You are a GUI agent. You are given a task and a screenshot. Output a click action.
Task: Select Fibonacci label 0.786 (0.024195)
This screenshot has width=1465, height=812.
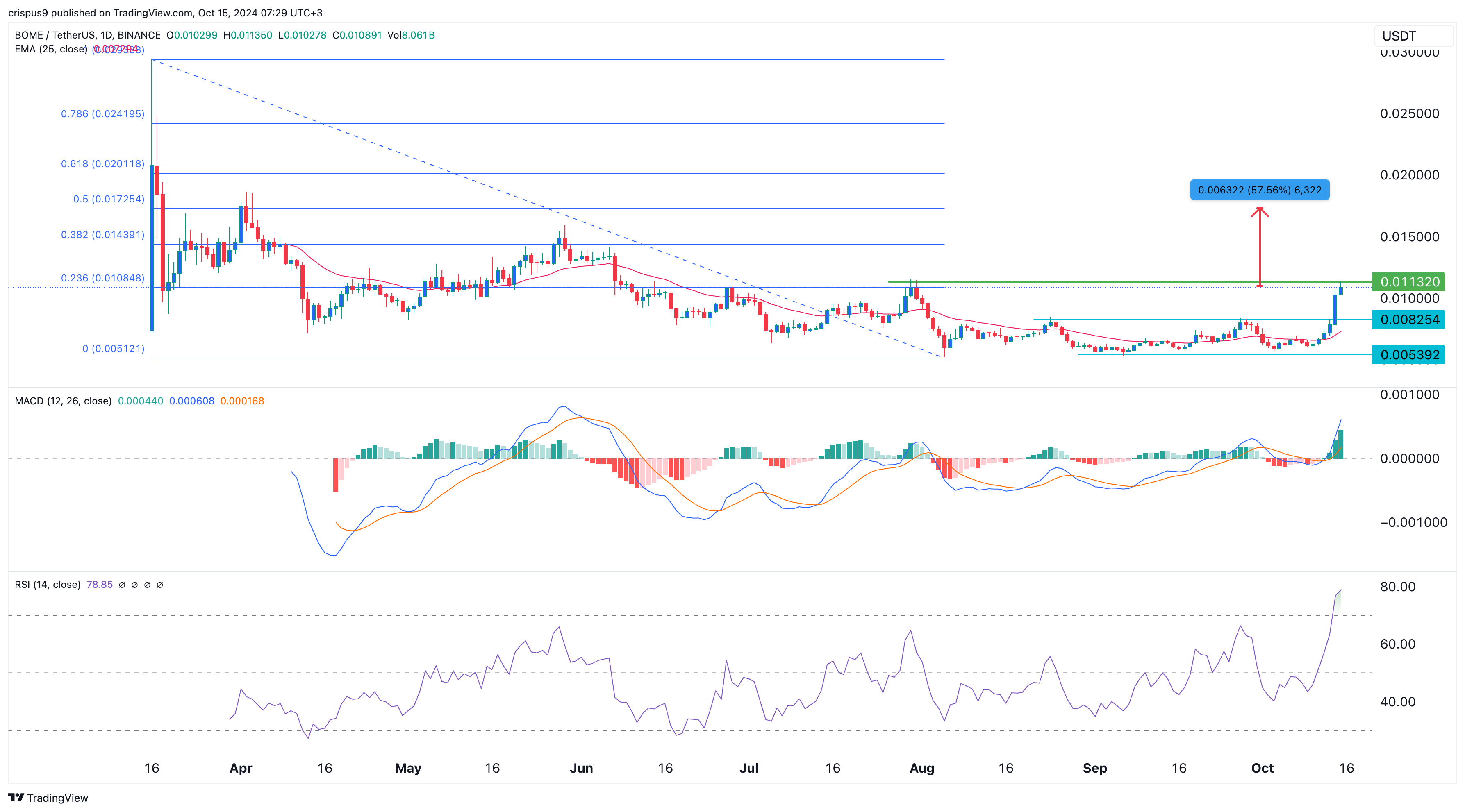103,113
